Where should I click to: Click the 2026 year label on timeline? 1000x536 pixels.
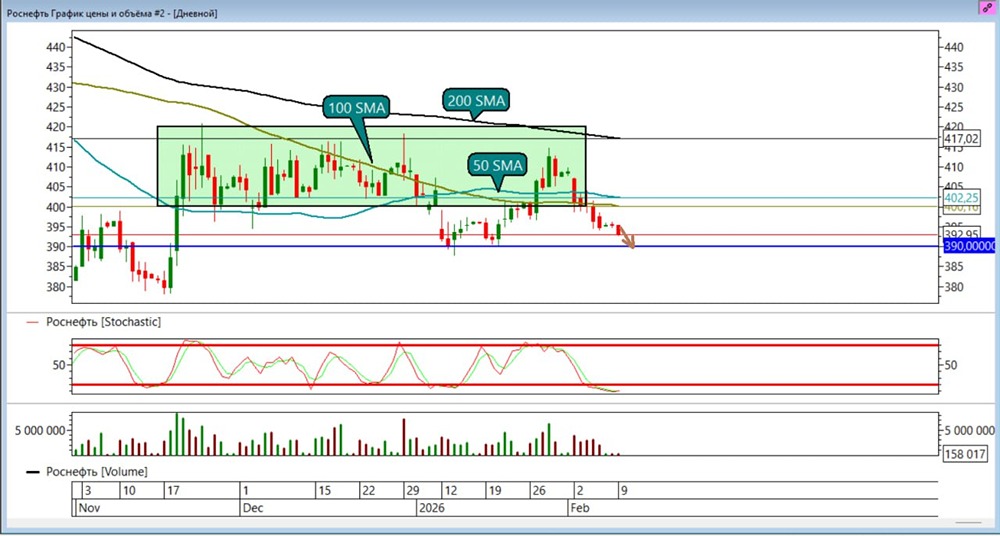[x=433, y=509]
